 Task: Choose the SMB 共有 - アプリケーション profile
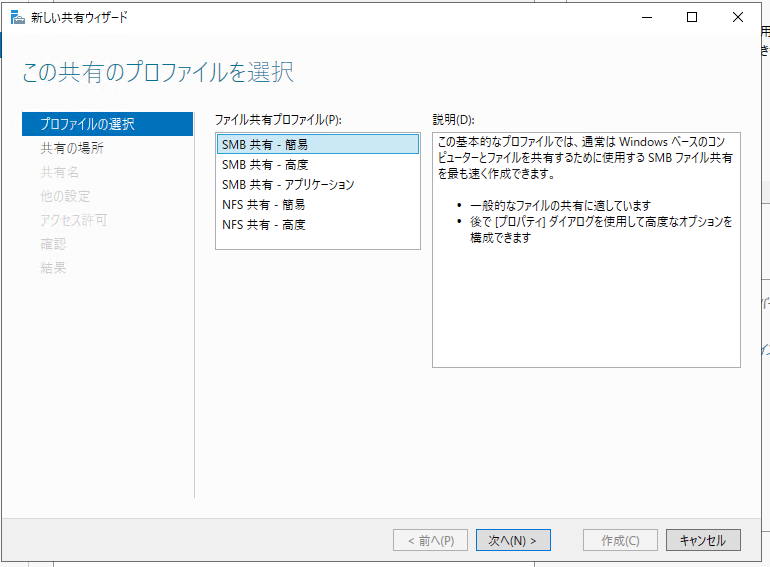[318, 185]
